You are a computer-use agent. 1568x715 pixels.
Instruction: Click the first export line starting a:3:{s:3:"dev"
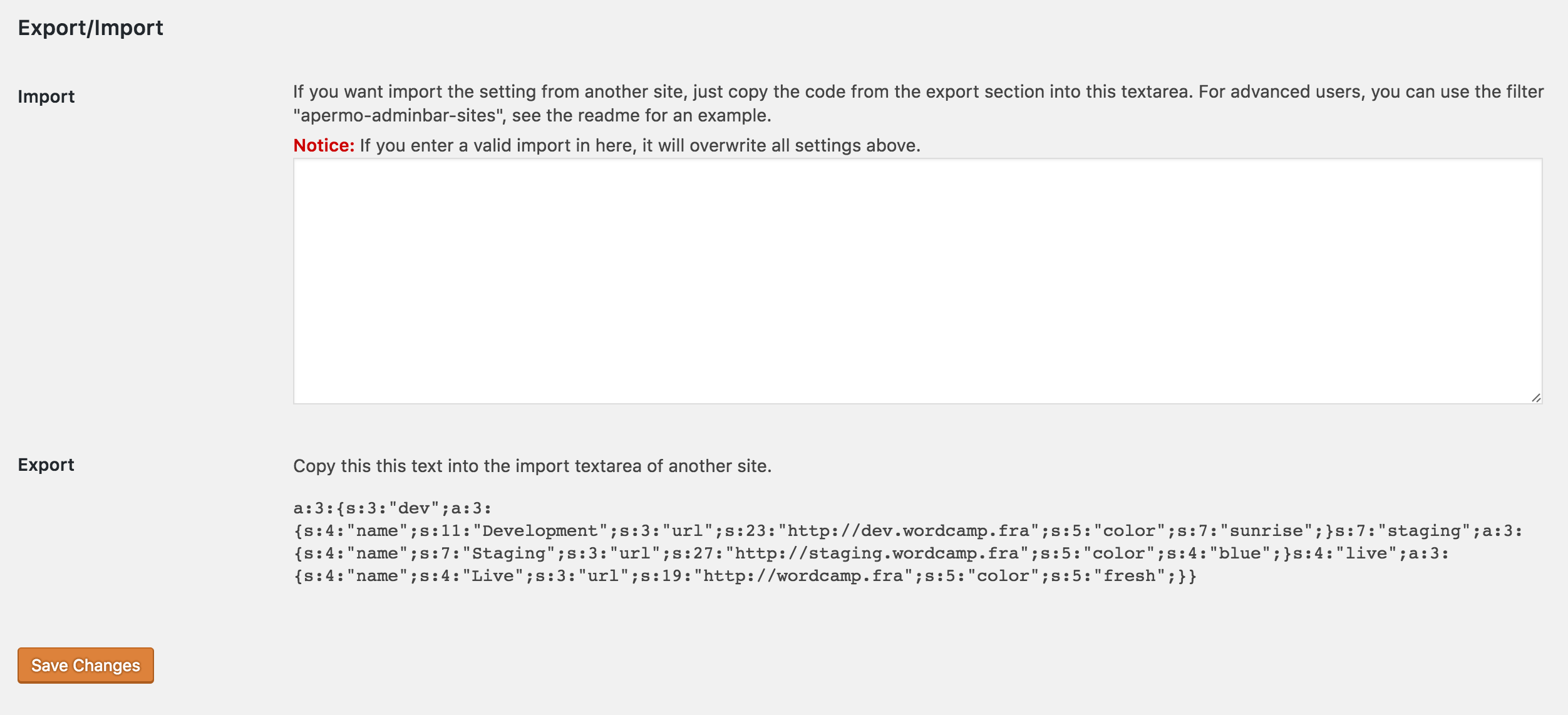393,508
